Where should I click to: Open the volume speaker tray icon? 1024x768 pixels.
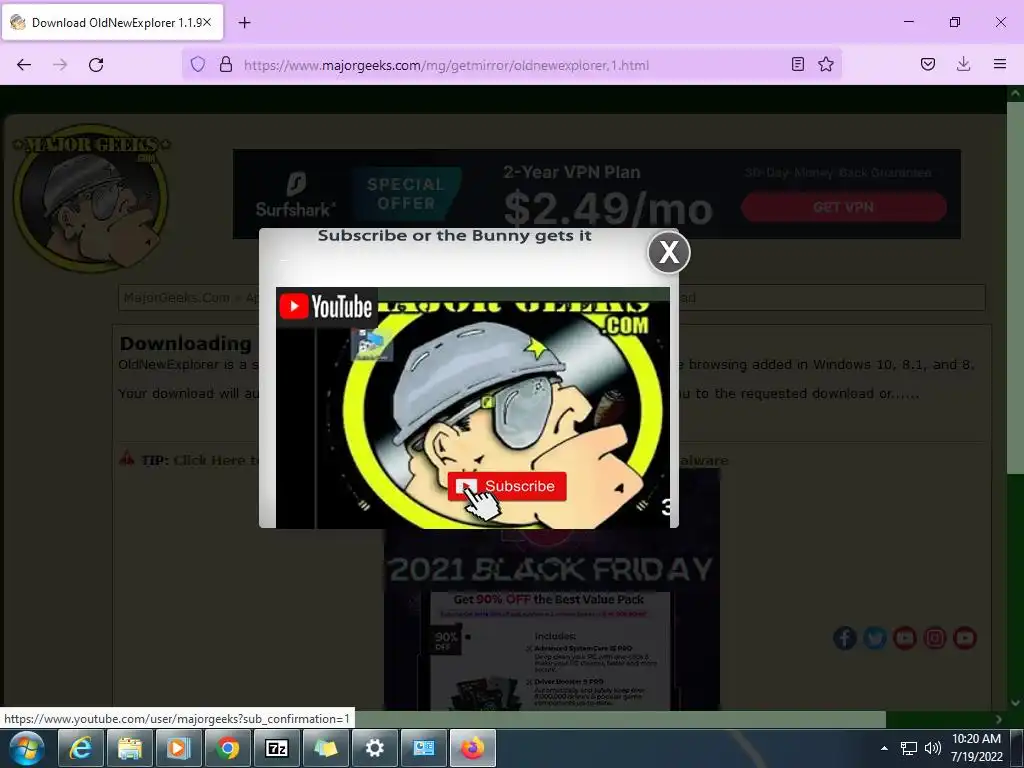(933, 748)
